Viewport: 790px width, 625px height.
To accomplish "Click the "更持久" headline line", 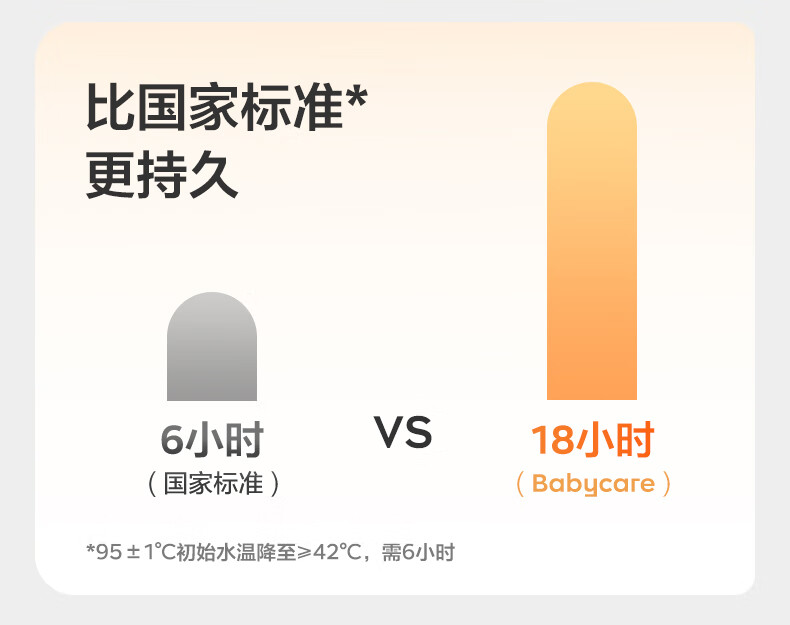I will [x=162, y=176].
